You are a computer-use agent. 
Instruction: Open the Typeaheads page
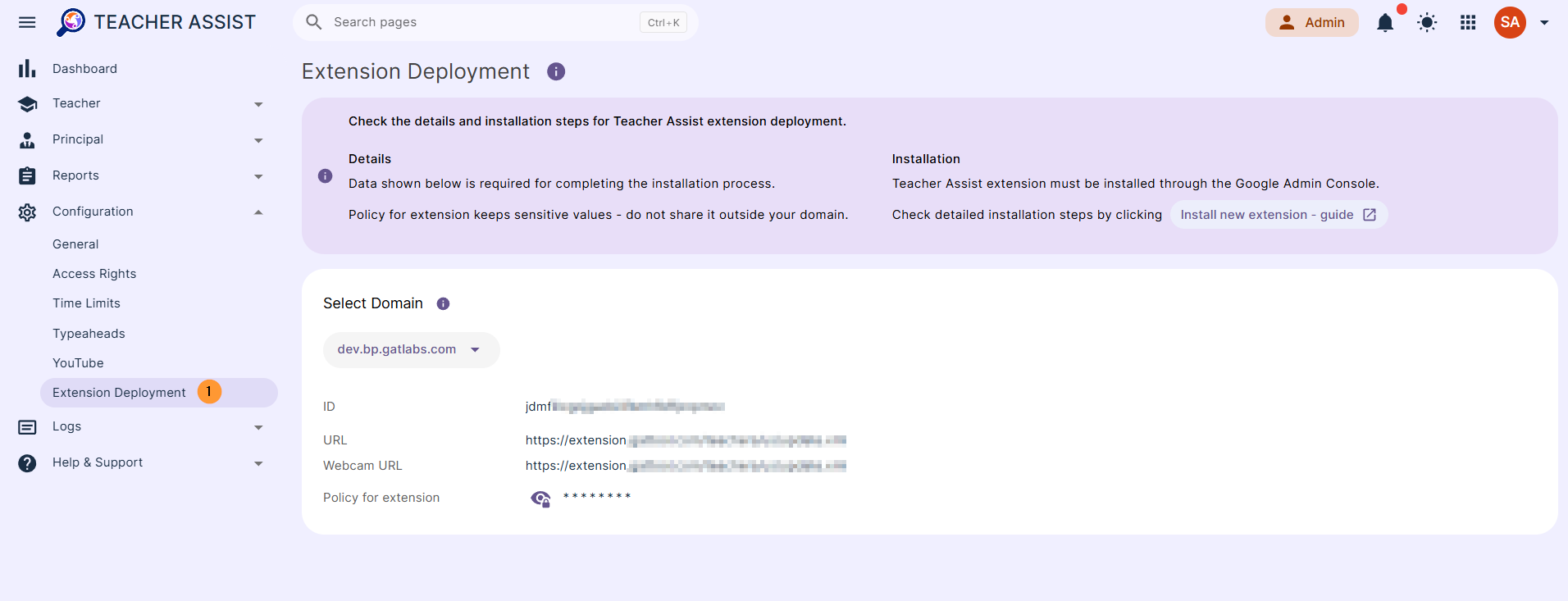89,334
